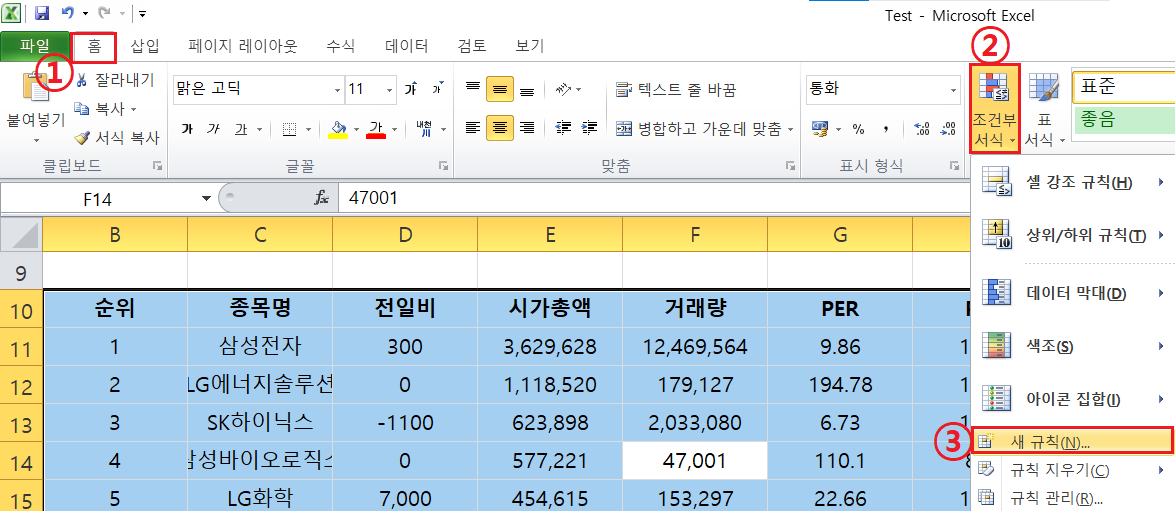The height and width of the screenshot is (511, 1175).
Task: Switch to the 보기 tab
Action: [x=529, y=46]
